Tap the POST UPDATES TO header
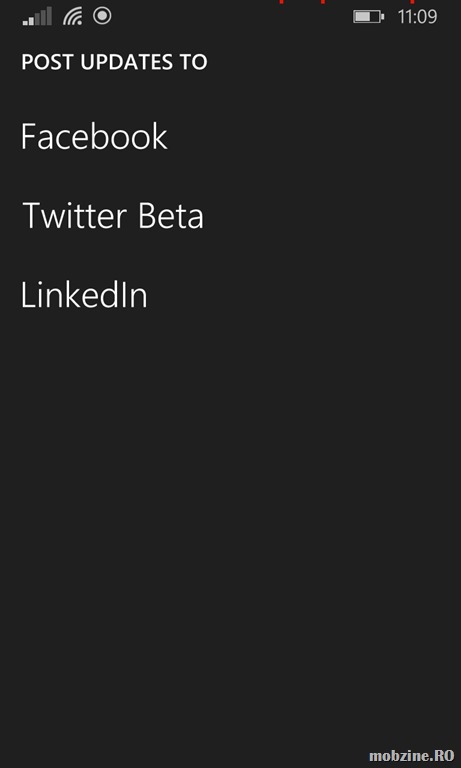461x768 pixels. coord(115,62)
